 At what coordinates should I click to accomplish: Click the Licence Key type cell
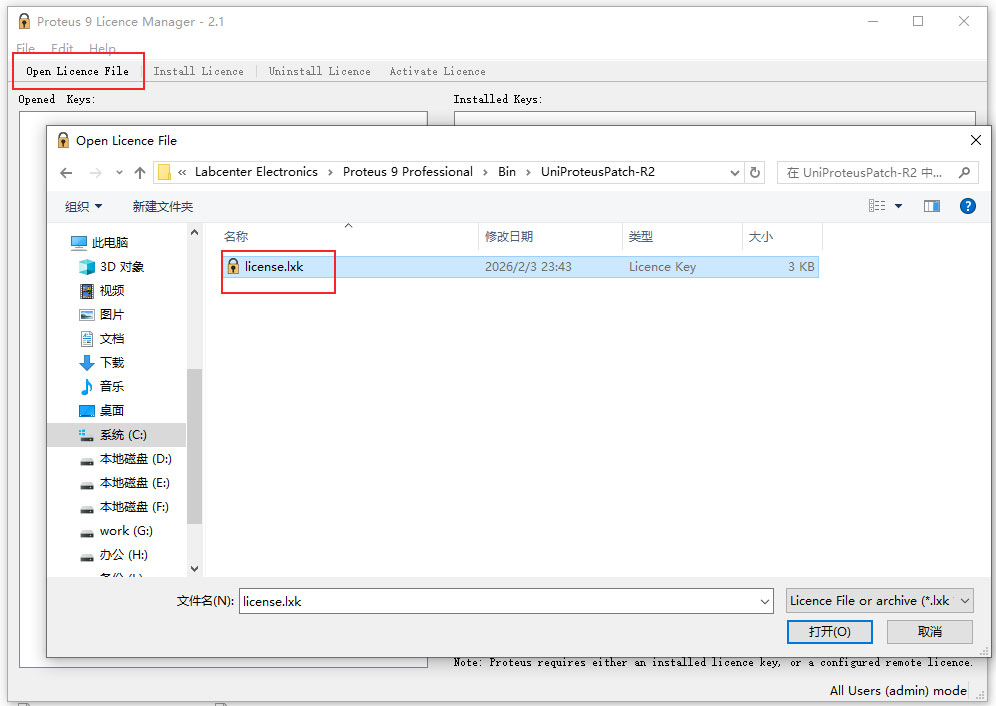click(x=662, y=267)
